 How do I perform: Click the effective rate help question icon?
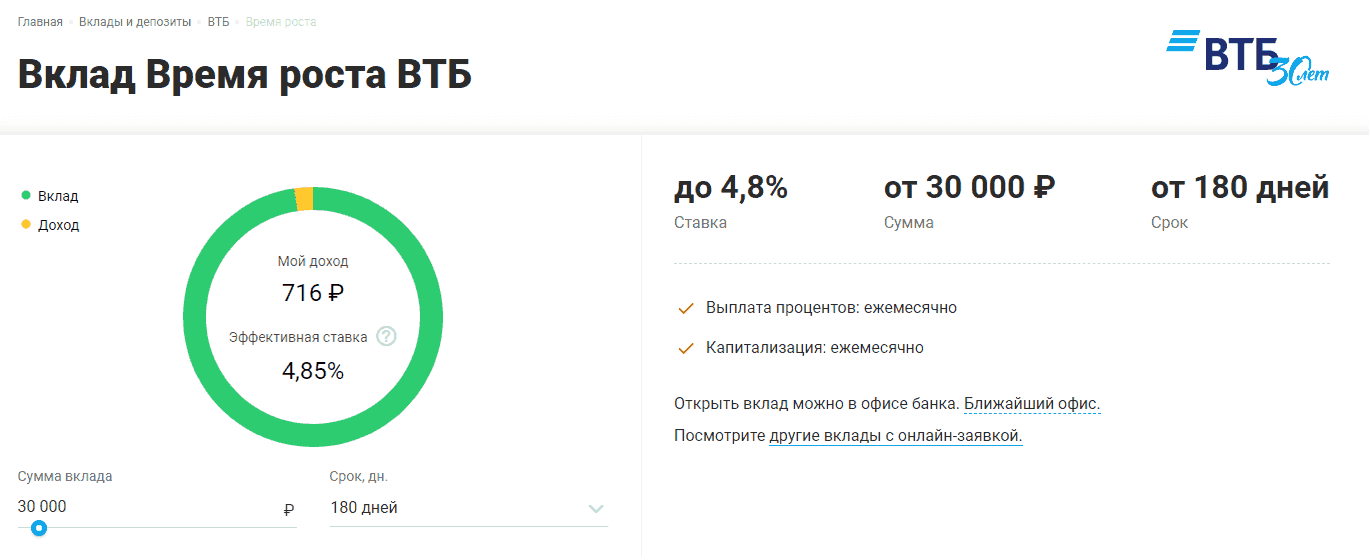386,337
